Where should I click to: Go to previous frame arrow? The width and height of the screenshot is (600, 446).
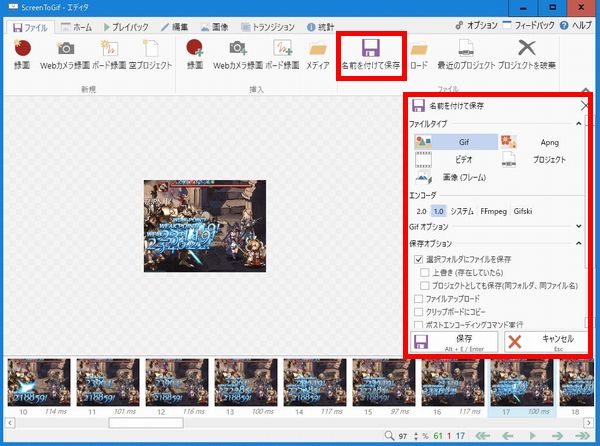pyautogui.click(x=507, y=436)
